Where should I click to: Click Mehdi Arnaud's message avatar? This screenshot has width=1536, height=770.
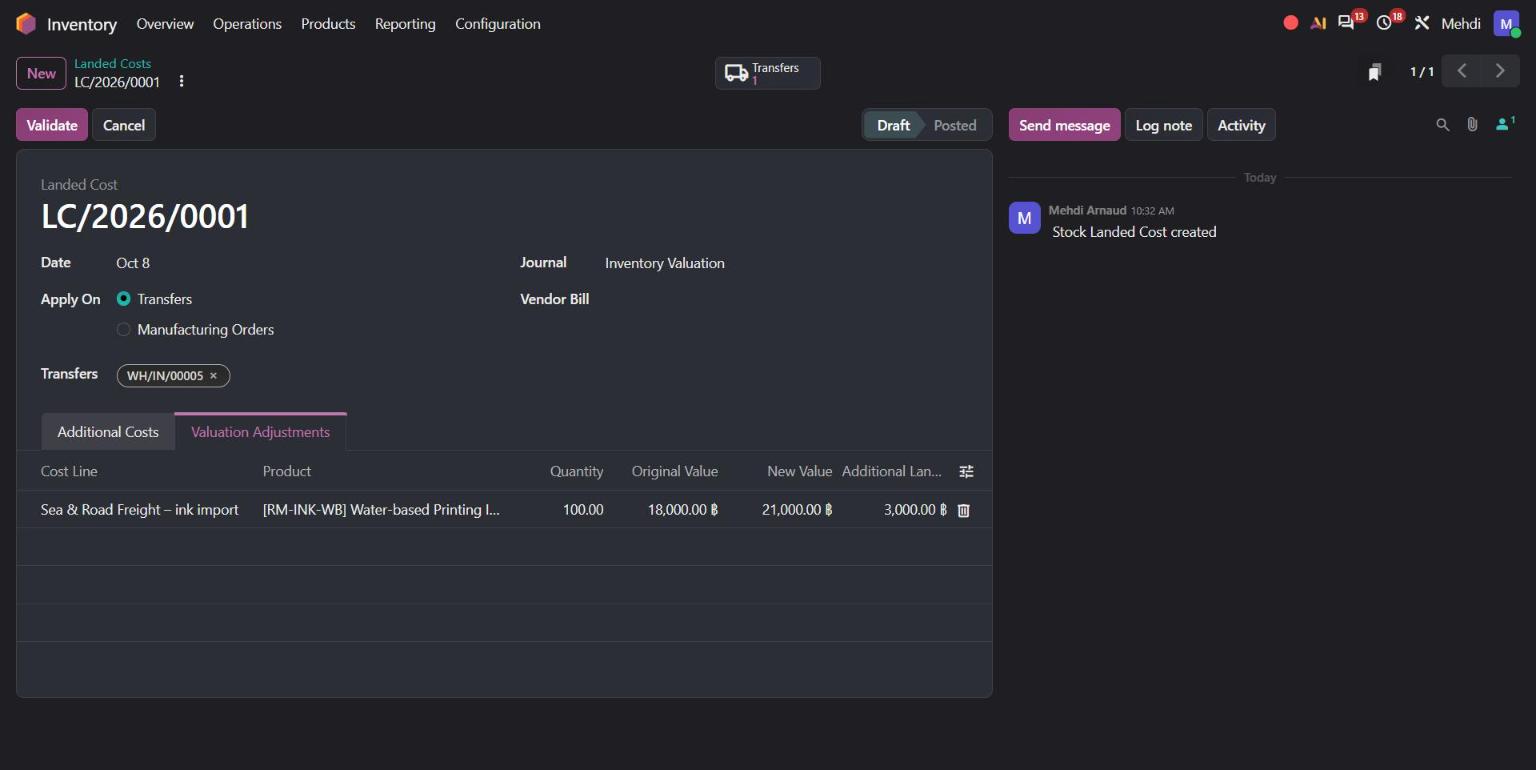[x=1024, y=218]
